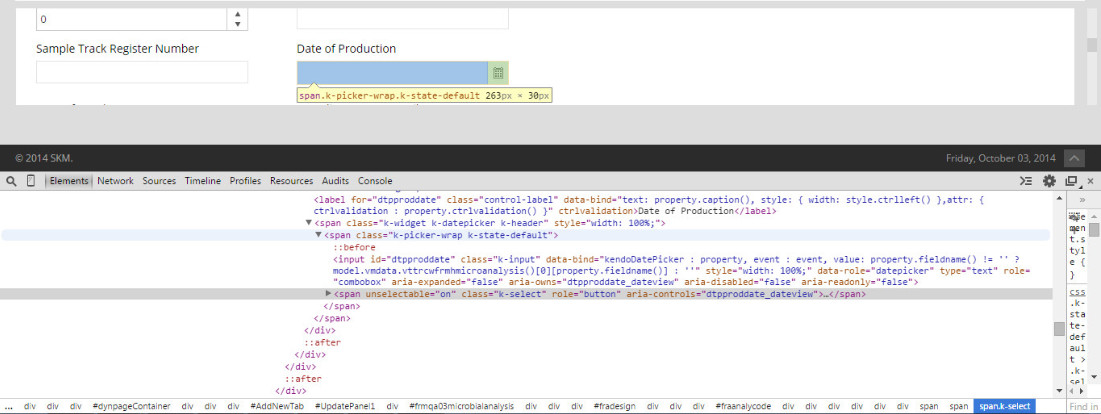1101x414 pixels.
Task: Select the #UpdatePanel1 breadcrumb
Action: (345, 406)
